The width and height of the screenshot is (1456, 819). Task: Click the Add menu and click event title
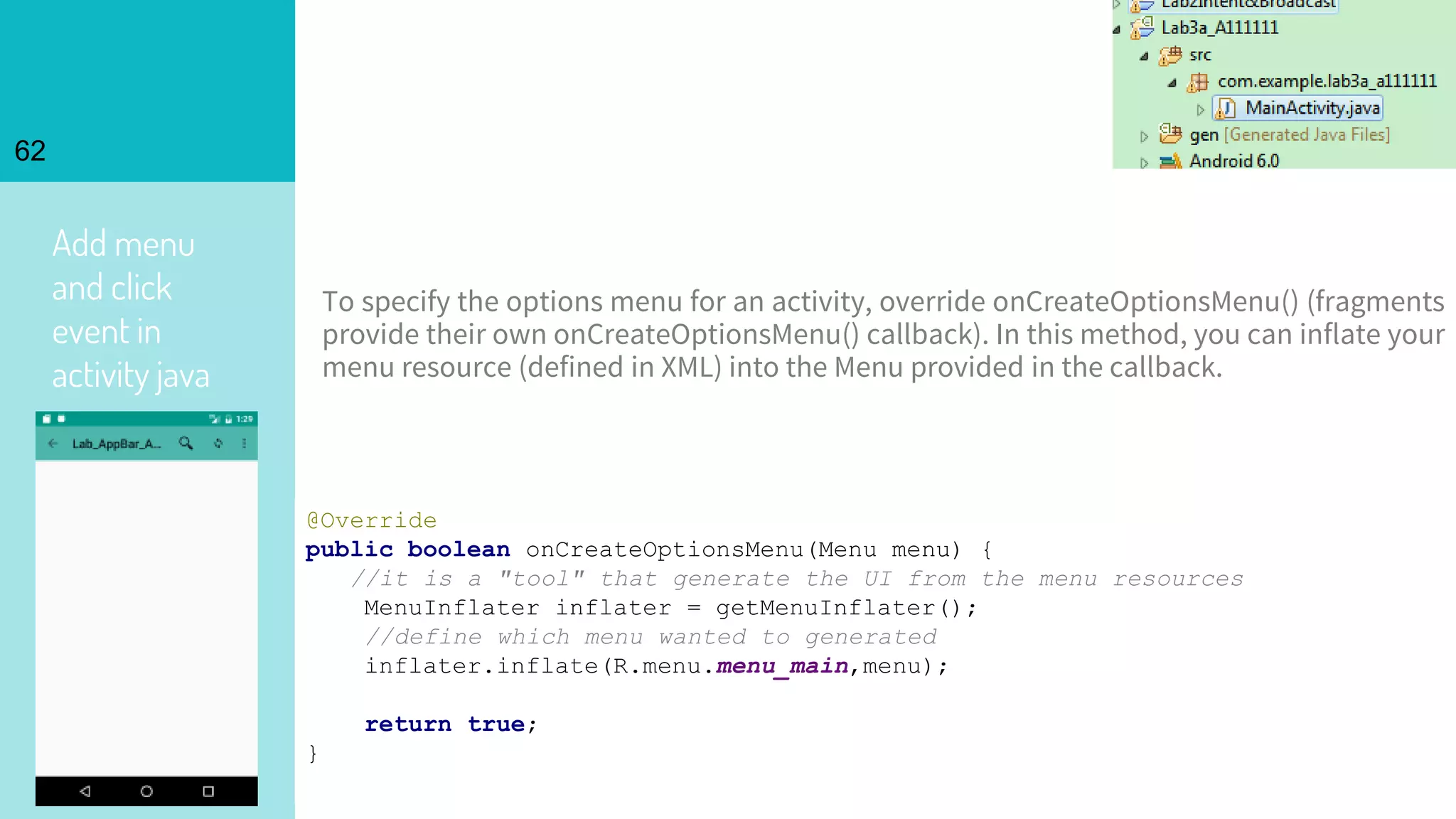tap(131, 309)
